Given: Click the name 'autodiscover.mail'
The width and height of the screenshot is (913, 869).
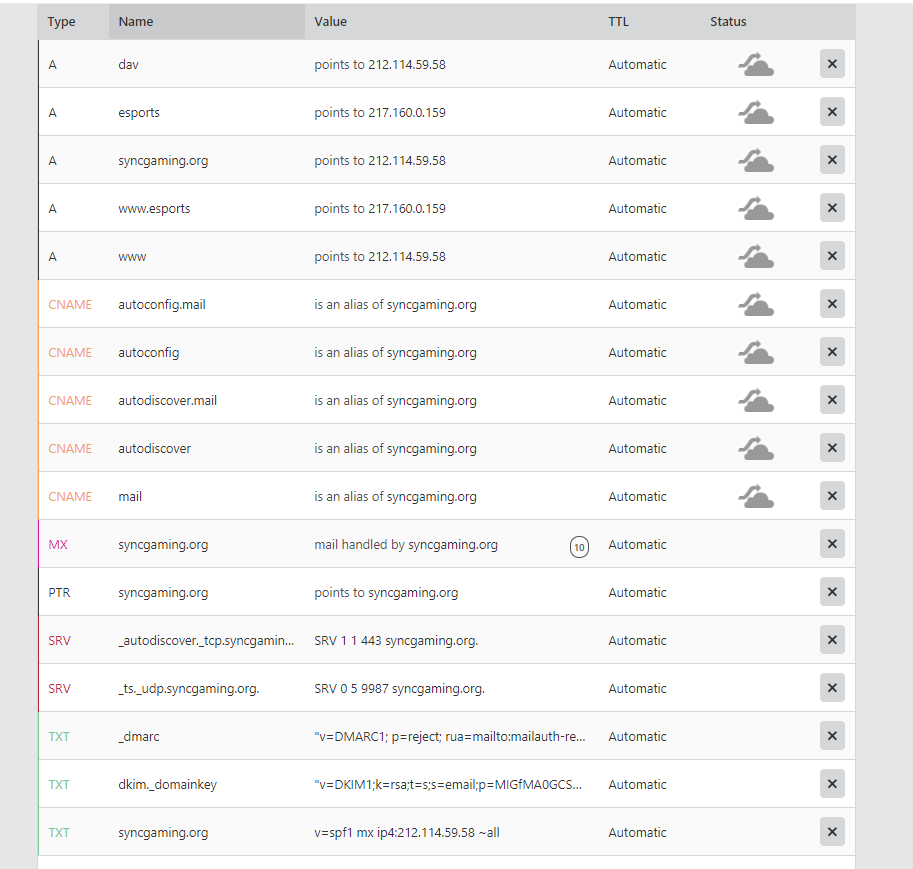Looking at the screenshot, I should coord(168,401).
